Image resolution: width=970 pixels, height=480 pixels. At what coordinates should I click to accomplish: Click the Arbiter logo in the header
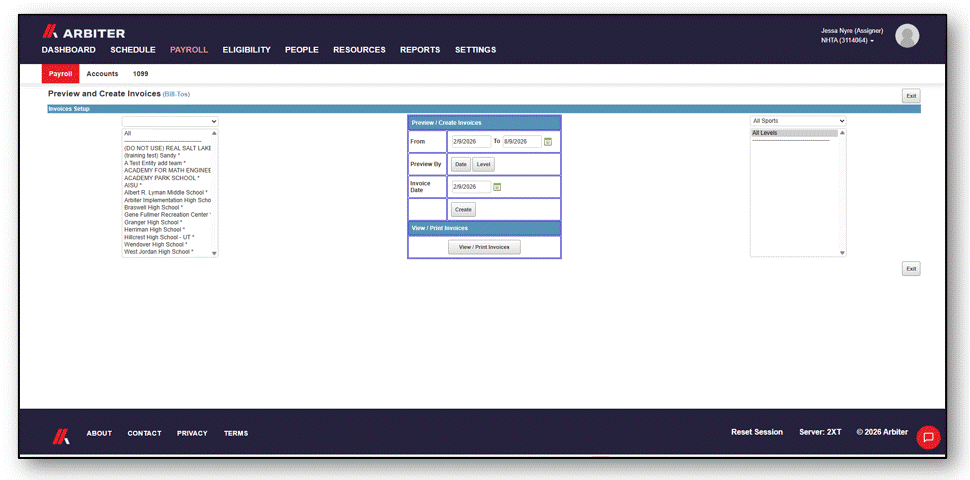pos(84,32)
